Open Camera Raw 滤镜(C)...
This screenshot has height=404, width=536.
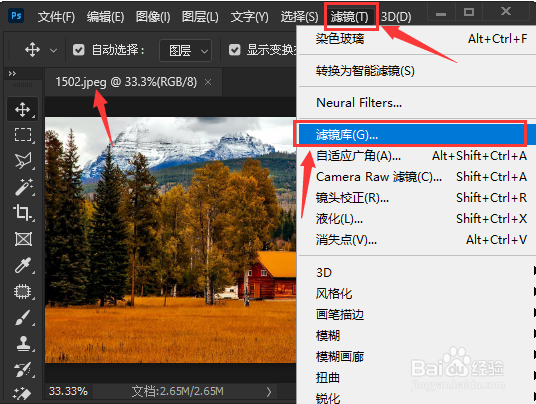tap(417, 177)
